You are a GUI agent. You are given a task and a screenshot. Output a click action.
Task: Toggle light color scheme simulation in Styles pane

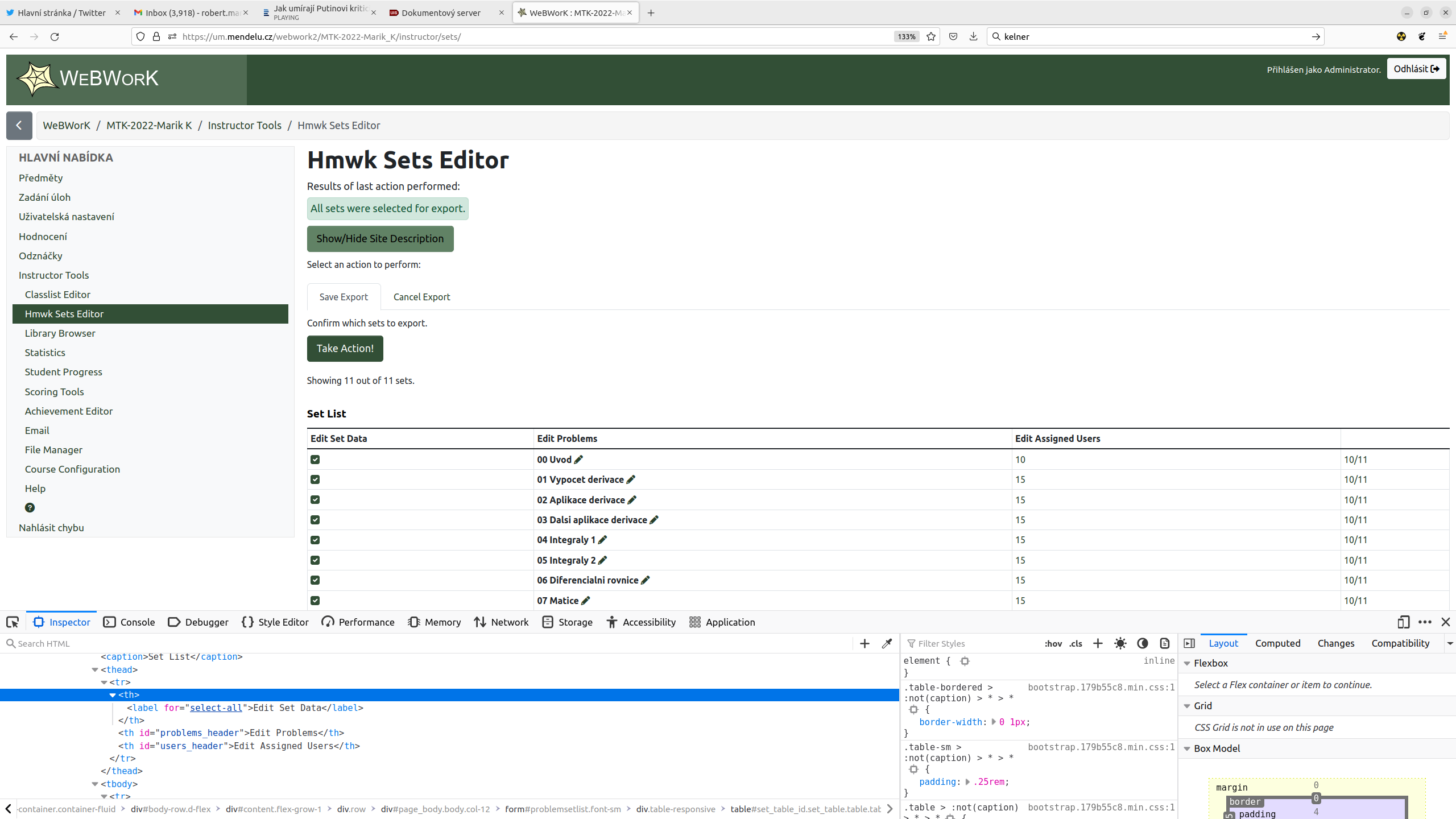click(1120, 643)
